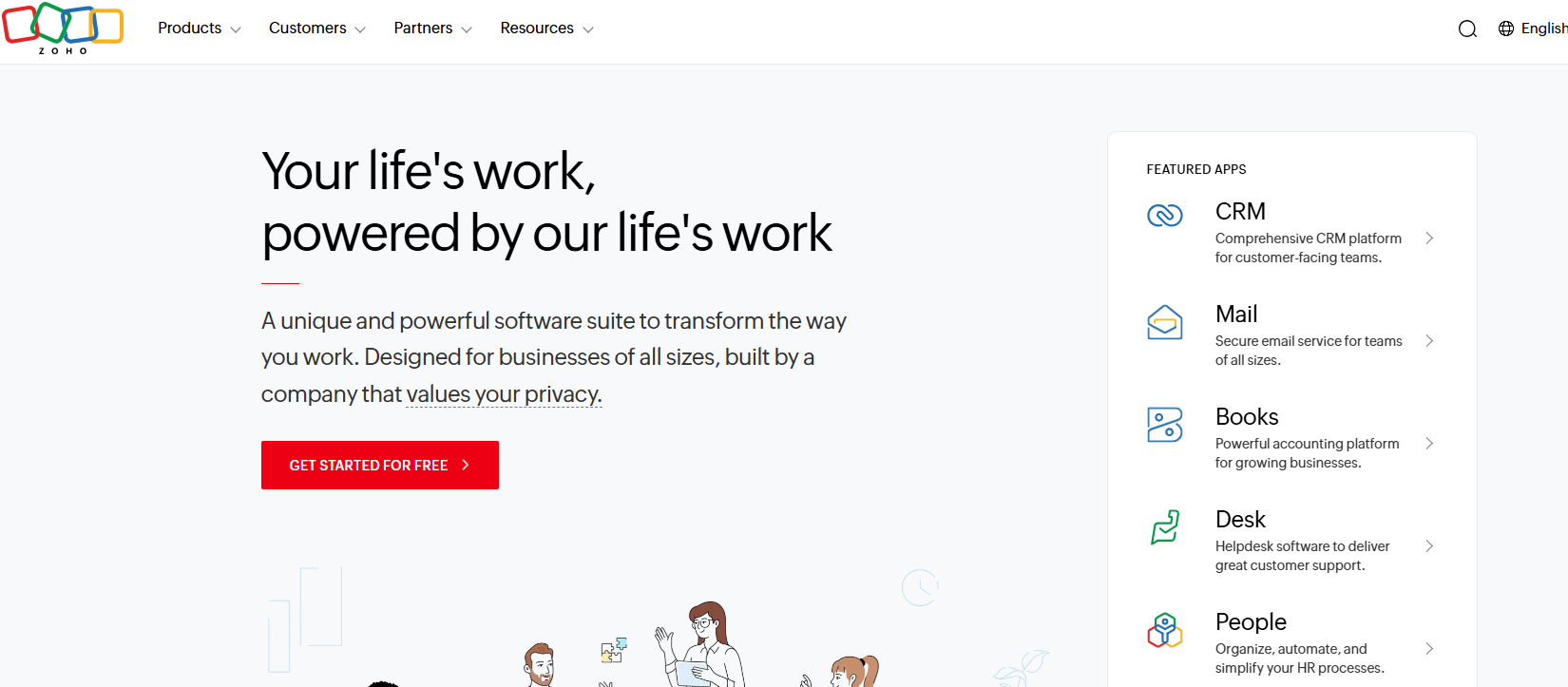Click the Books app icon
This screenshot has height=687, width=1568.
tap(1165, 425)
